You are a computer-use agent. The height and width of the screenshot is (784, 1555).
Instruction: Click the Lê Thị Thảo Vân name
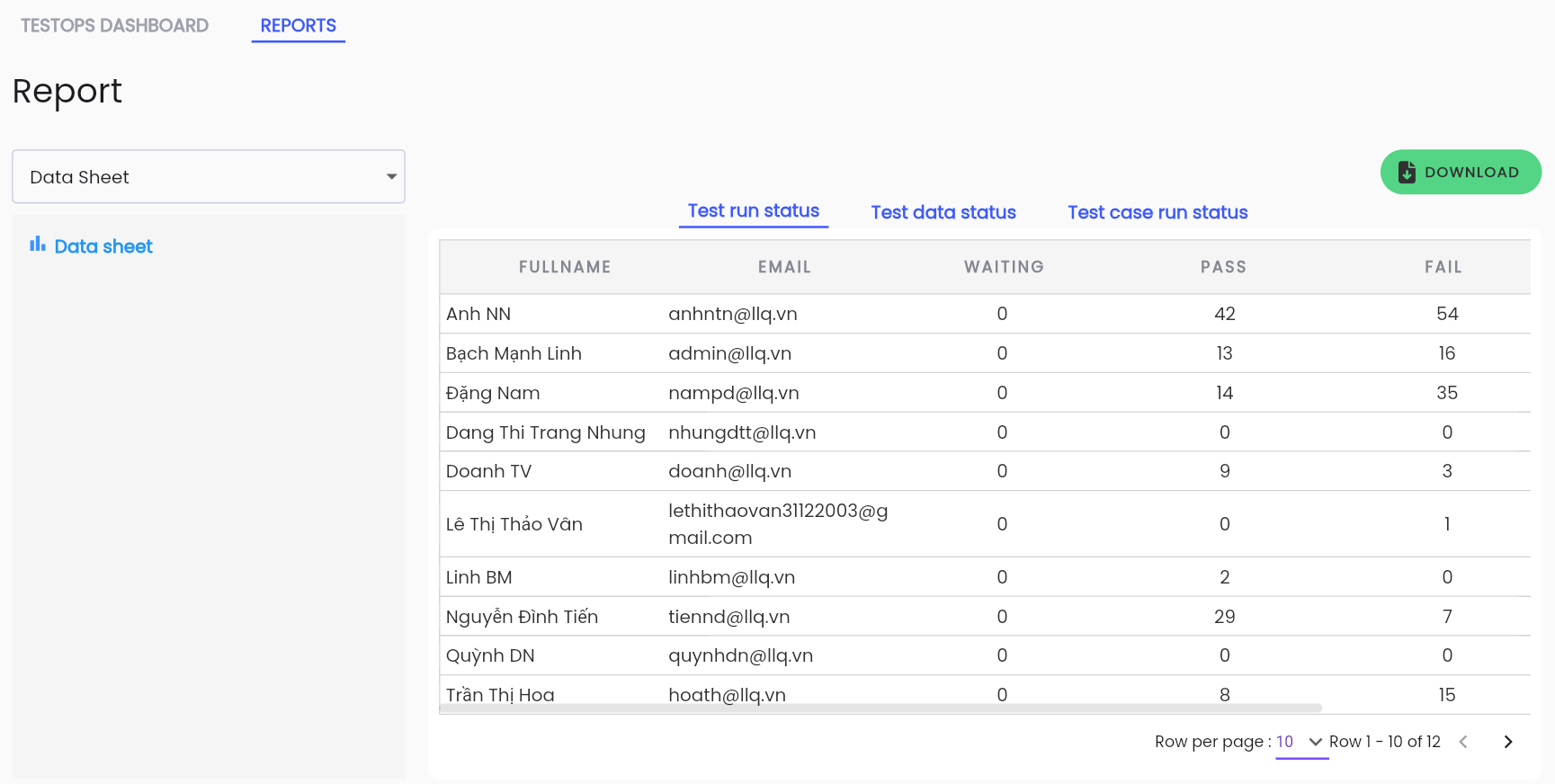[x=514, y=524]
